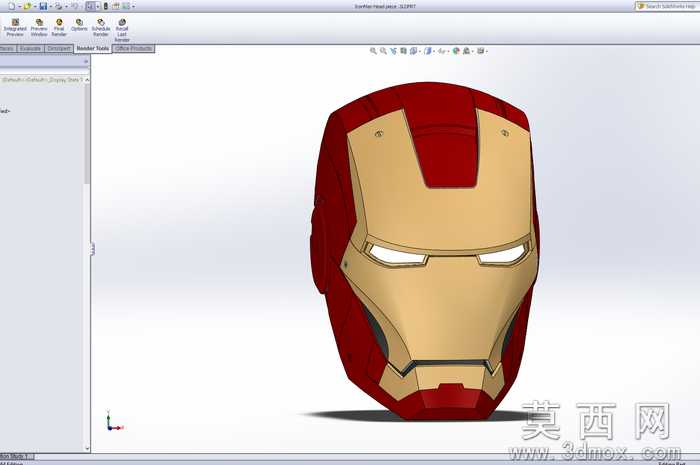Click the Default display state configuration text
This screenshot has width=700, height=465.
pyautogui.click(x=42, y=80)
